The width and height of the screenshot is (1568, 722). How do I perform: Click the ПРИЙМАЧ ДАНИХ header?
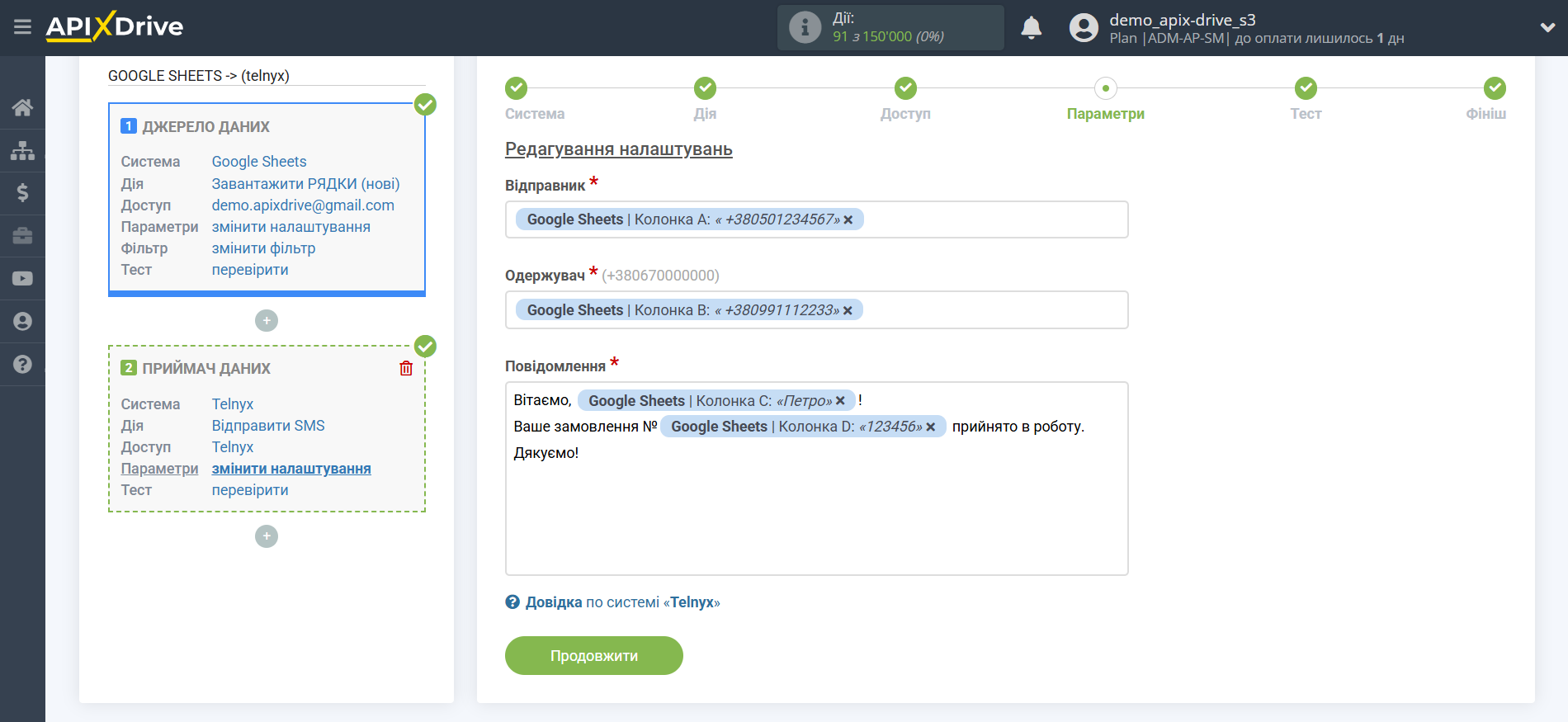point(206,369)
